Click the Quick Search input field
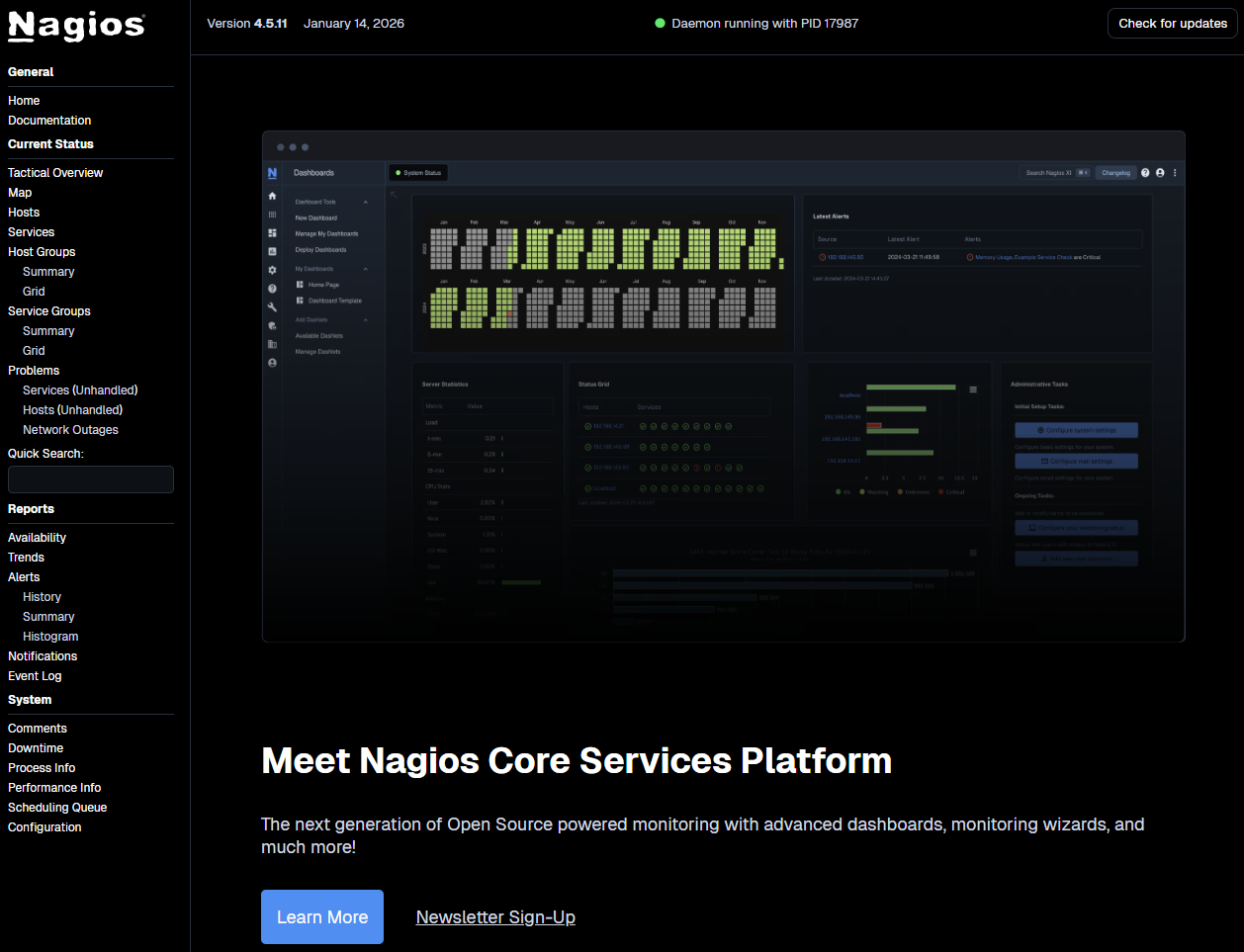 pyautogui.click(x=90, y=478)
